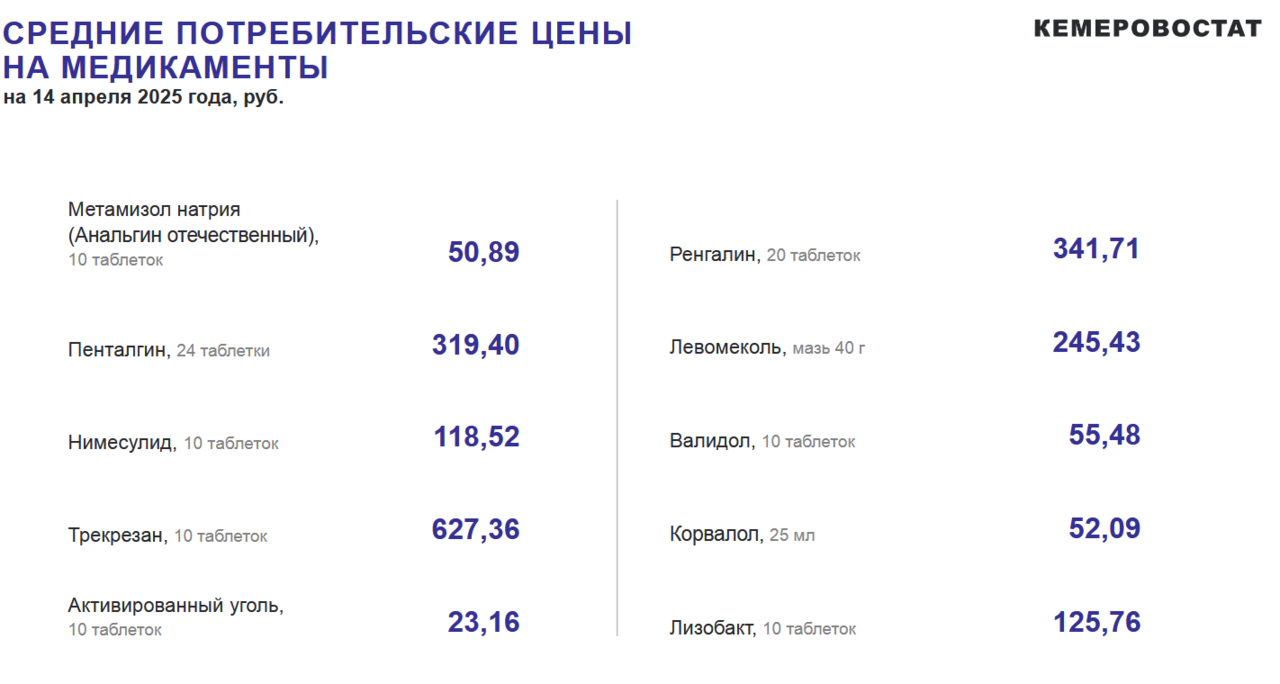Click the price 627,36

[476, 530]
